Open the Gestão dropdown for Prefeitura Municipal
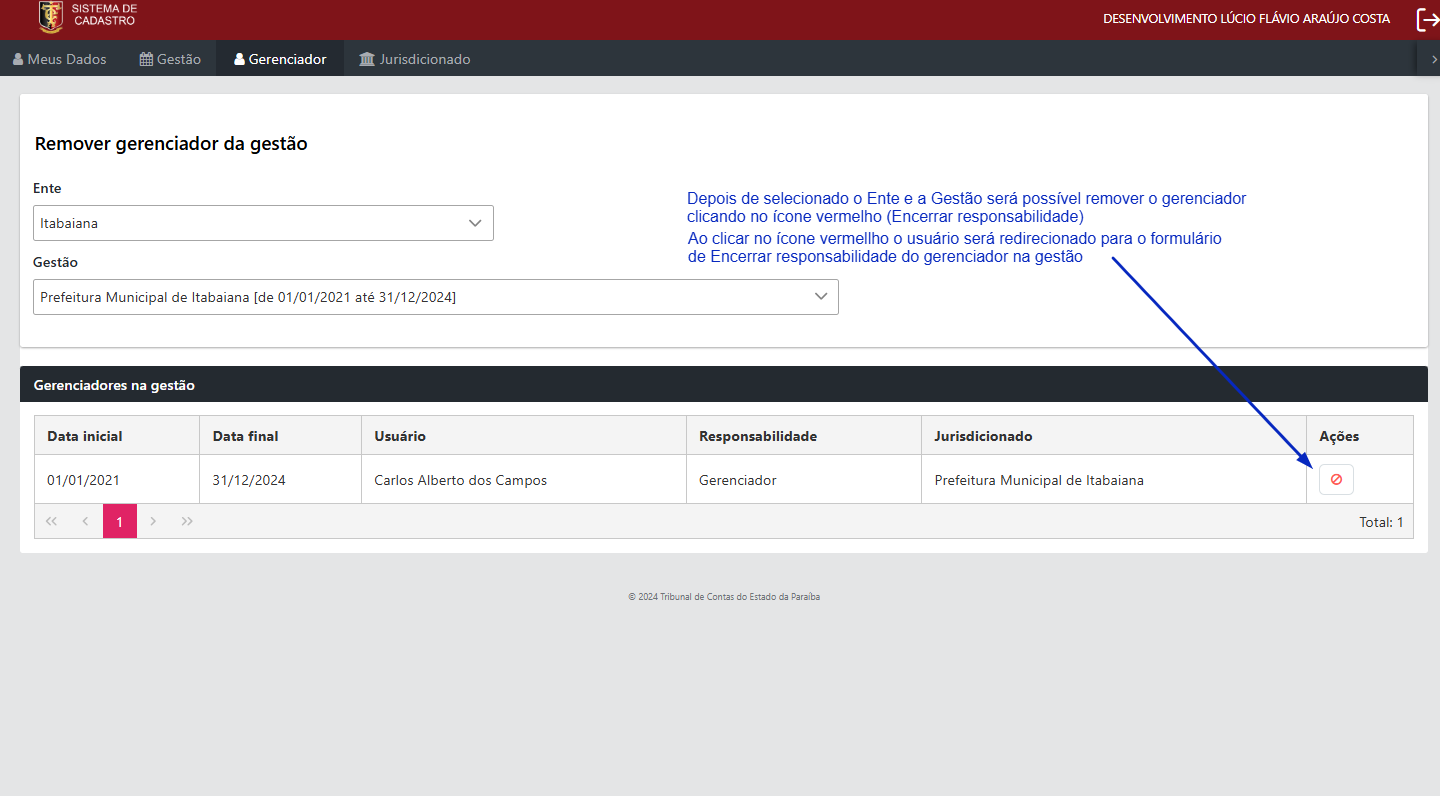The image size is (1440, 796). [x=436, y=297]
